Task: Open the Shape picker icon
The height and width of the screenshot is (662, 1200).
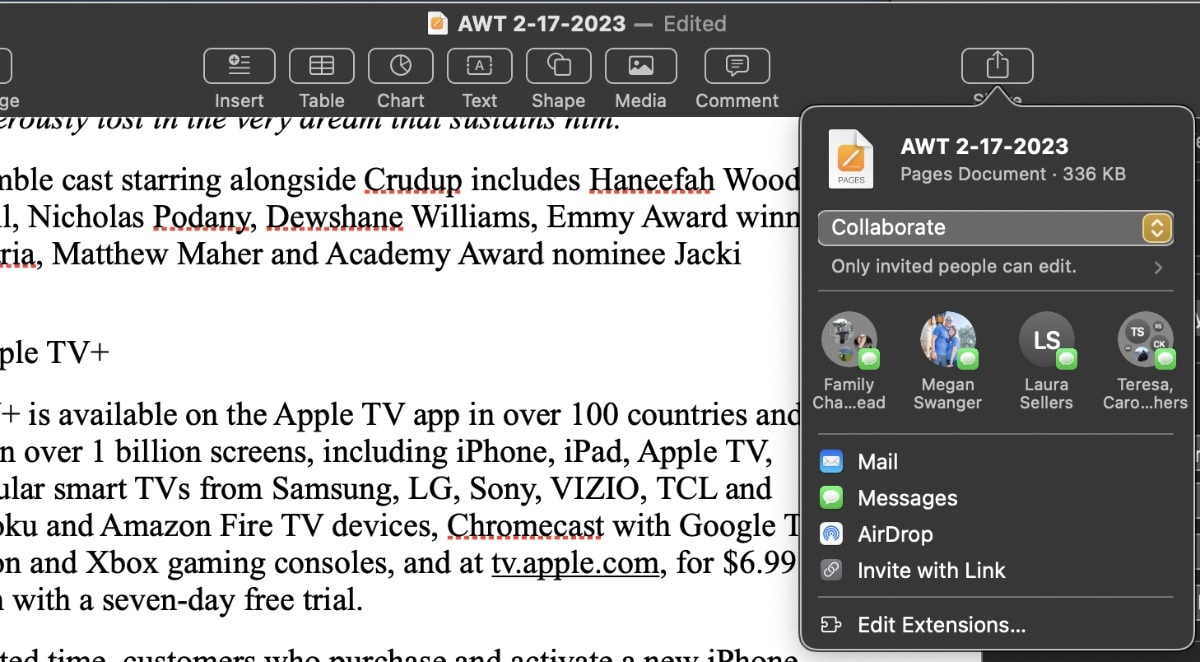Action: pyautogui.click(x=558, y=66)
